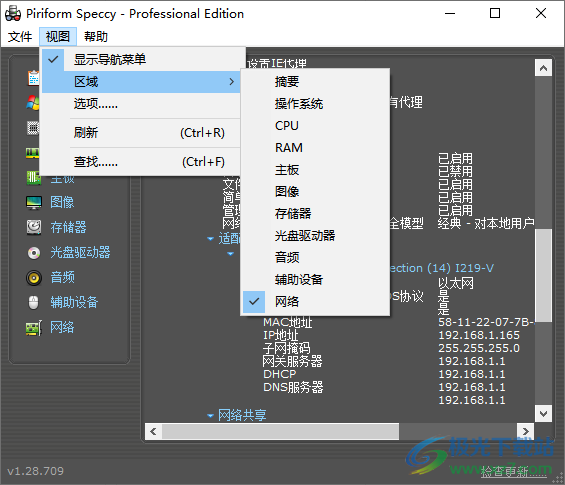Click the mouse icon beside 辅助设备

point(34,303)
